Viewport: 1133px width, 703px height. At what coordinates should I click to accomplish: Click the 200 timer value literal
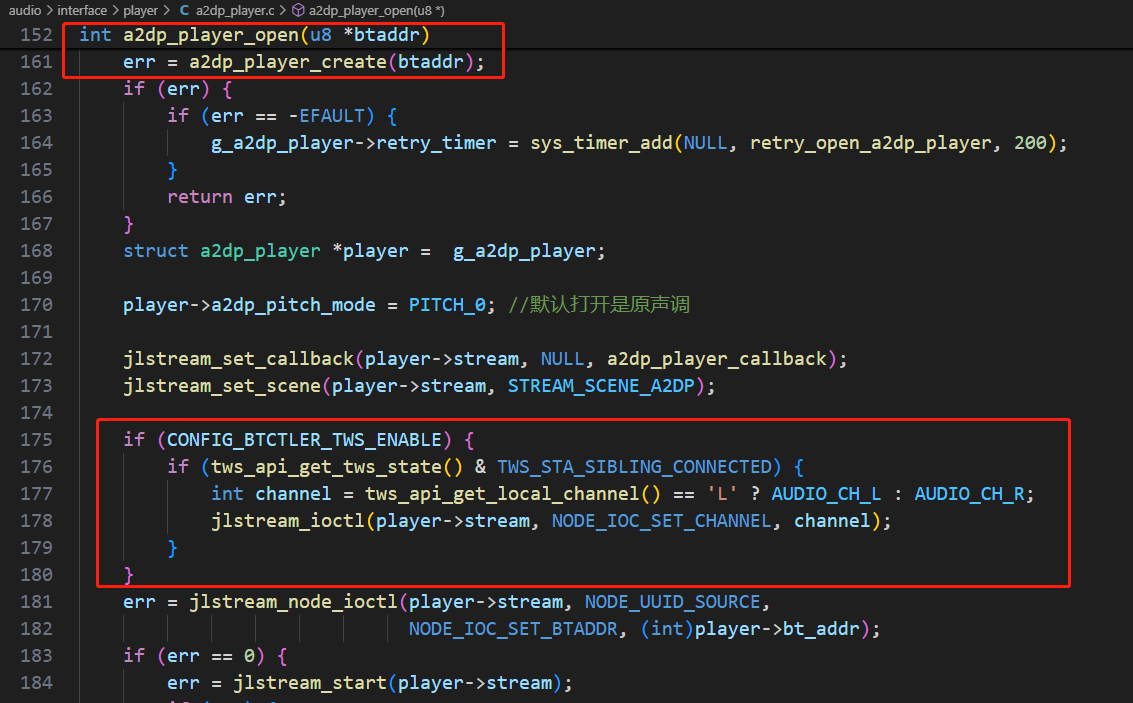point(1030,143)
